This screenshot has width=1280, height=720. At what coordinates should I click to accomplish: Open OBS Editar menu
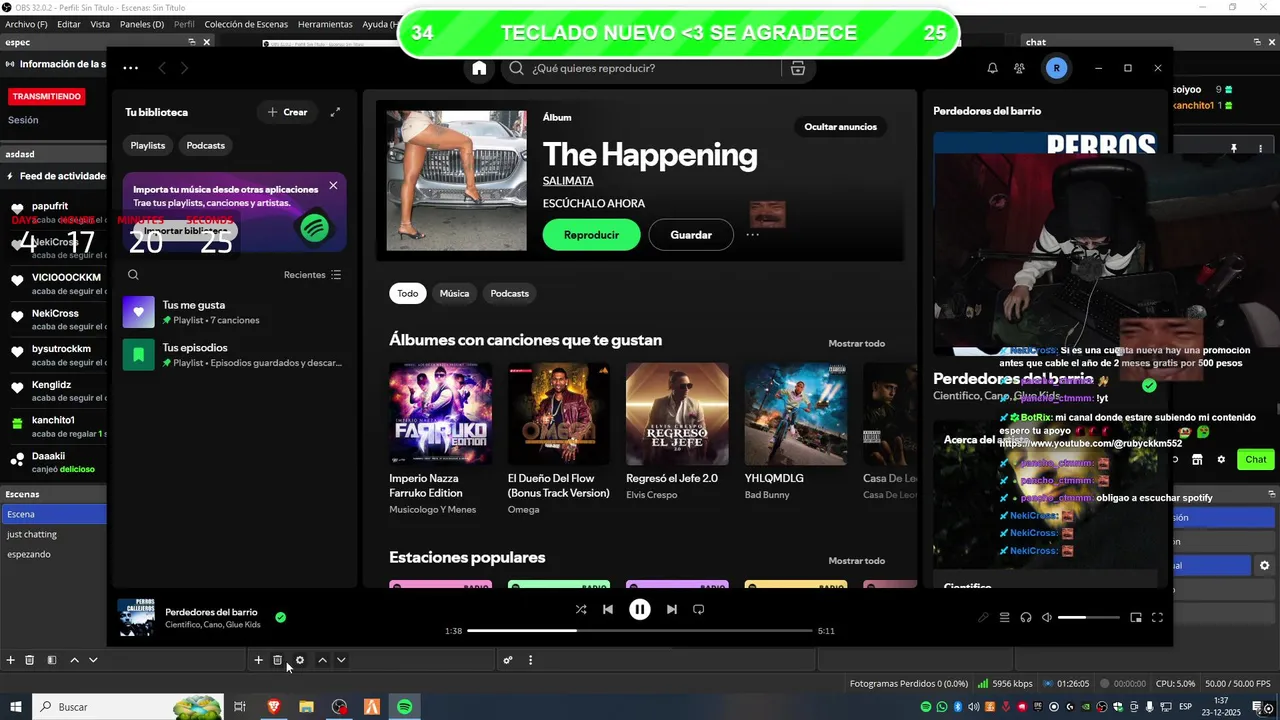[69, 24]
